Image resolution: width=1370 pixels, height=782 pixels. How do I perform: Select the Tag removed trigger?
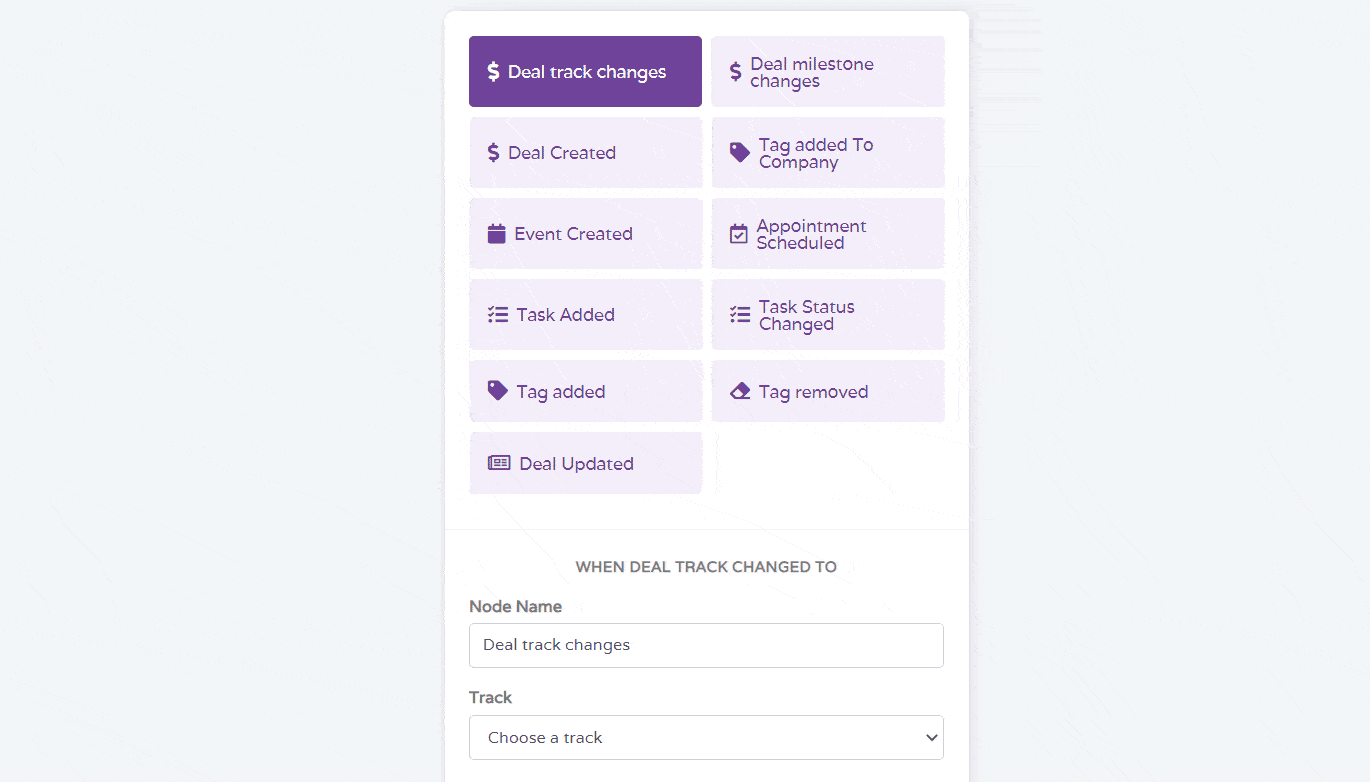point(828,391)
